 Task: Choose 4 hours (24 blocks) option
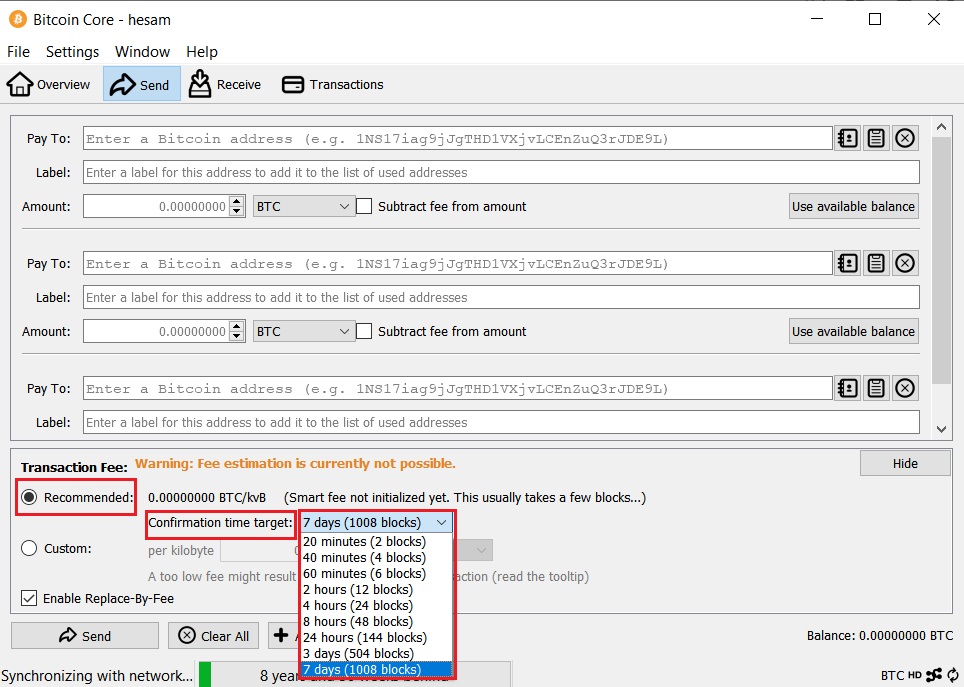pos(376,605)
